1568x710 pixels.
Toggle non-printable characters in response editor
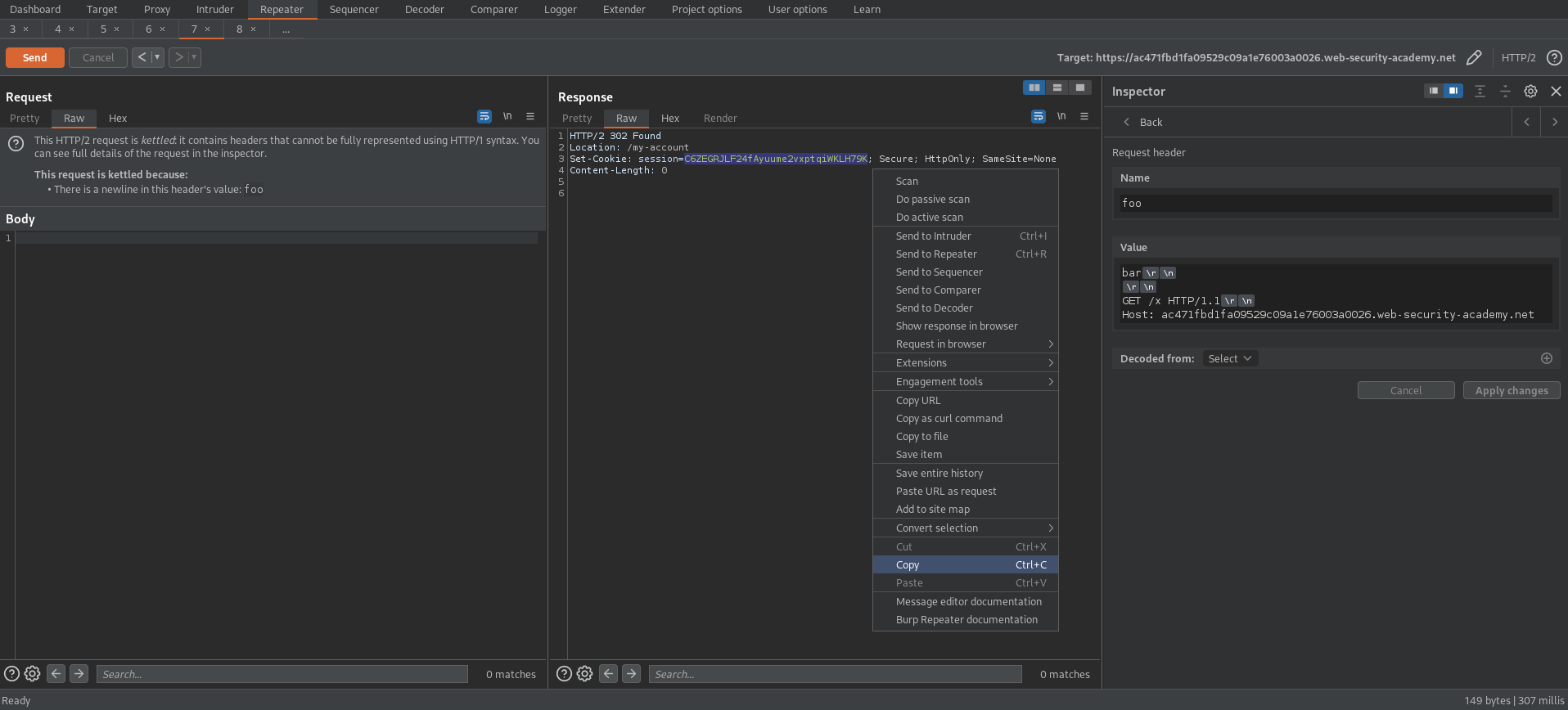(1061, 116)
